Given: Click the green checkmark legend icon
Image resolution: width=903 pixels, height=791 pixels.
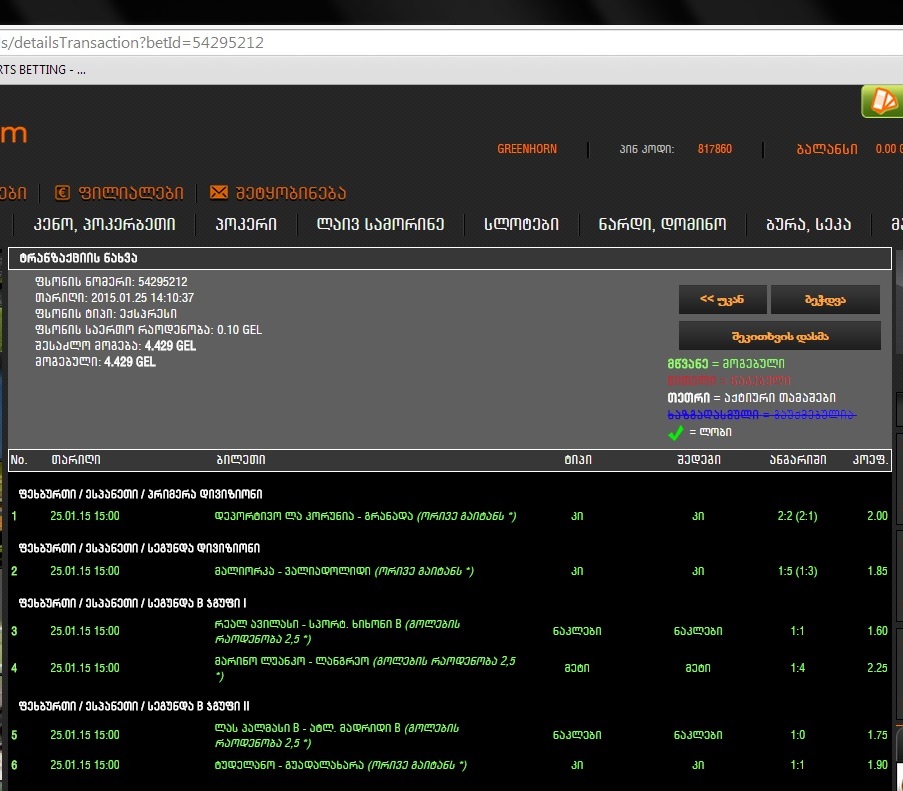Looking at the screenshot, I should tap(676, 433).
